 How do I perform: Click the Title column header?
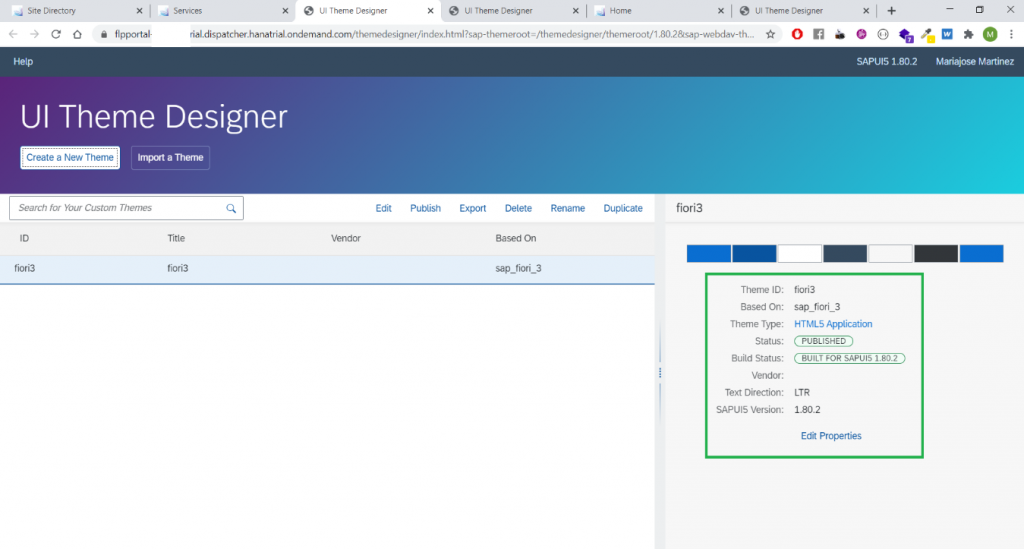[176, 238]
